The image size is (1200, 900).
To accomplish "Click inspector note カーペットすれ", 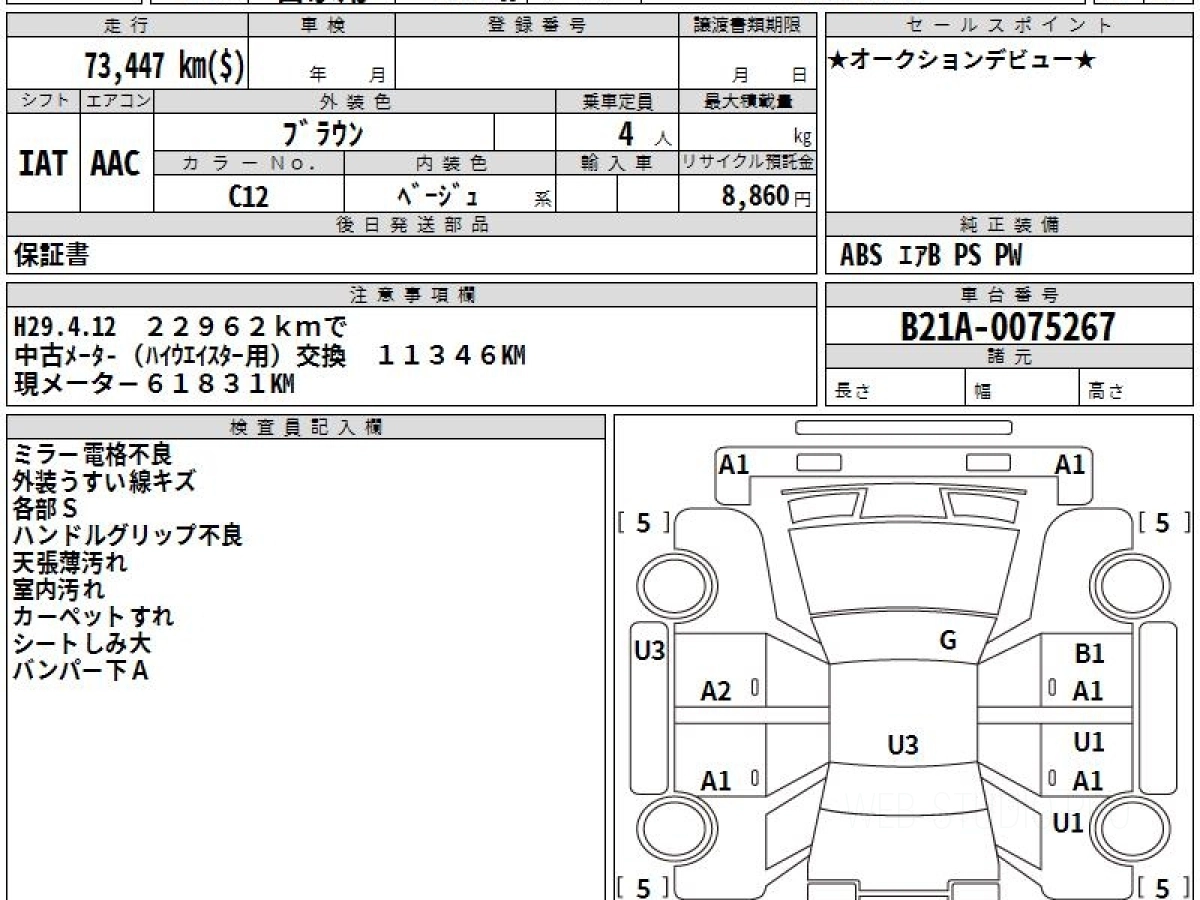I will click(x=93, y=617).
